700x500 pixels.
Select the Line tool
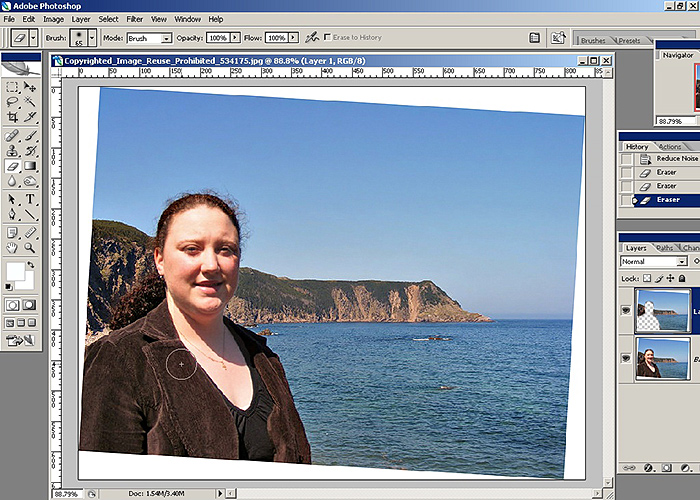[30, 214]
